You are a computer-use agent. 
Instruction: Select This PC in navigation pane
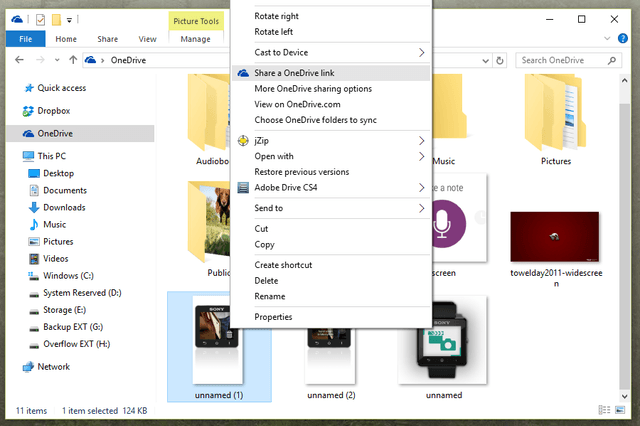[51, 156]
